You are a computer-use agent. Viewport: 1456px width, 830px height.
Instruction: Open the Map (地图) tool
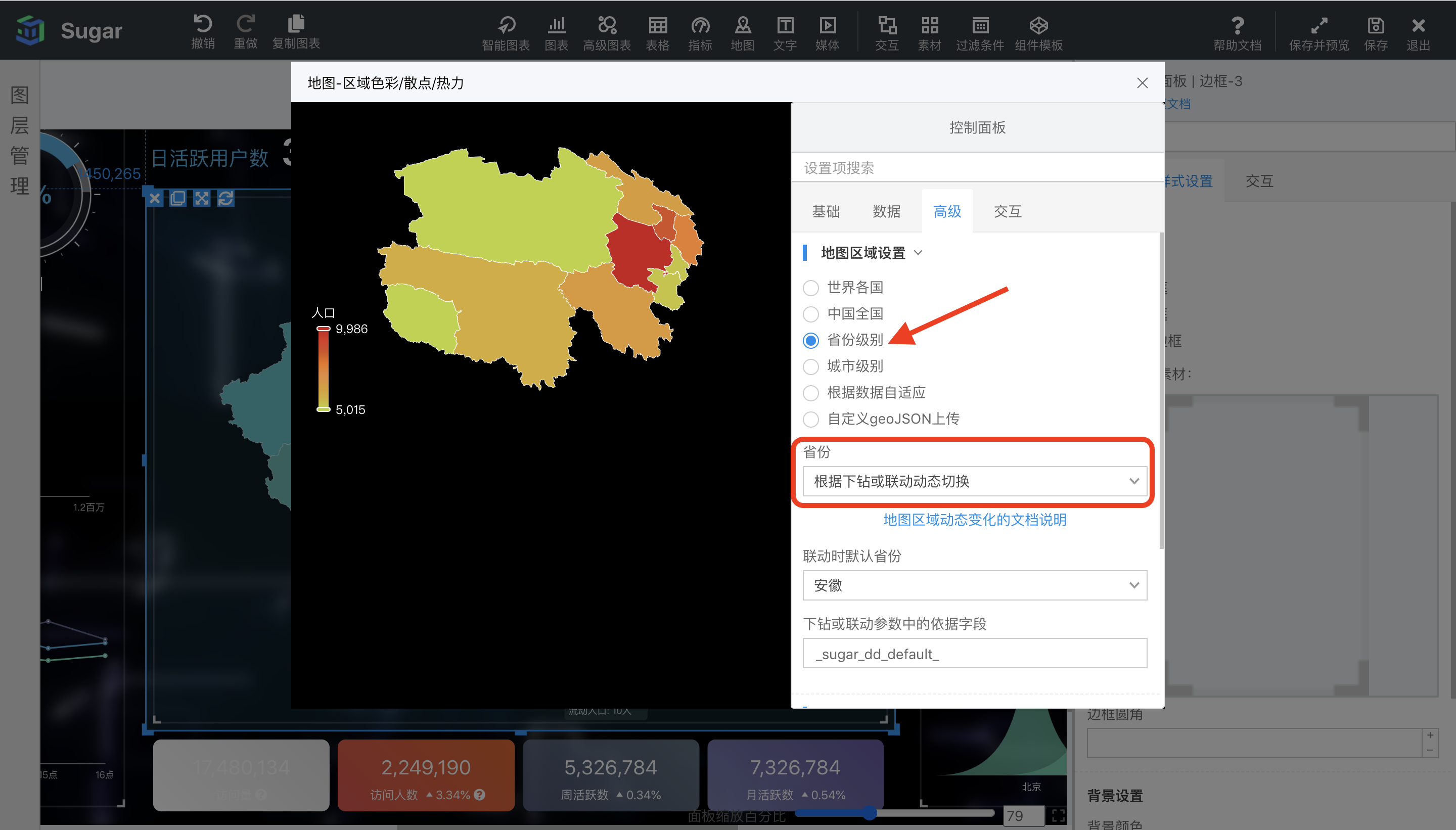(x=742, y=33)
